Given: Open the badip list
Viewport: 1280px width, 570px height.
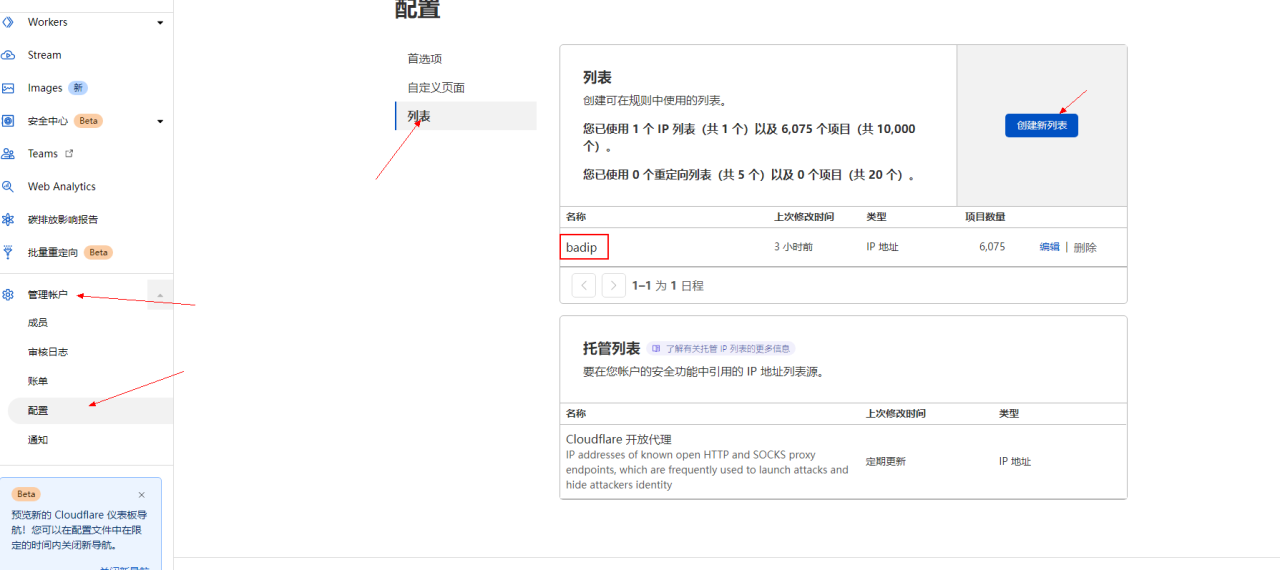Looking at the screenshot, I should coord(584,247).
